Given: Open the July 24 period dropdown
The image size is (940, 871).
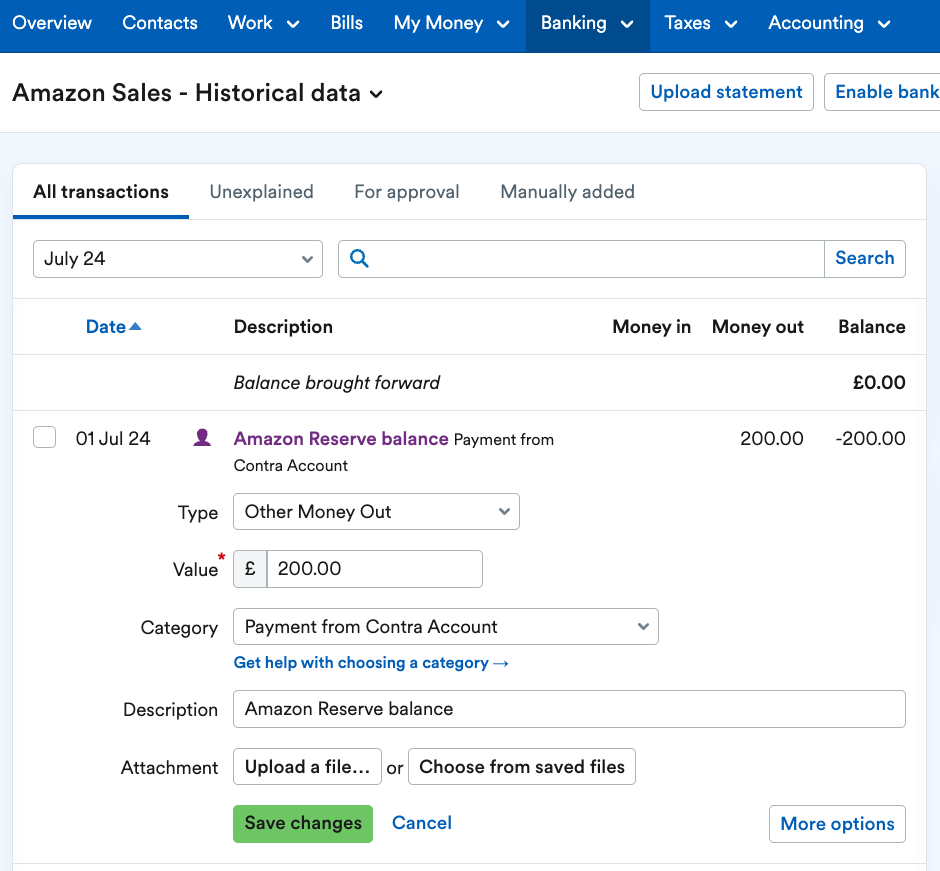Looking at the screenshot, I should [177, 259].
